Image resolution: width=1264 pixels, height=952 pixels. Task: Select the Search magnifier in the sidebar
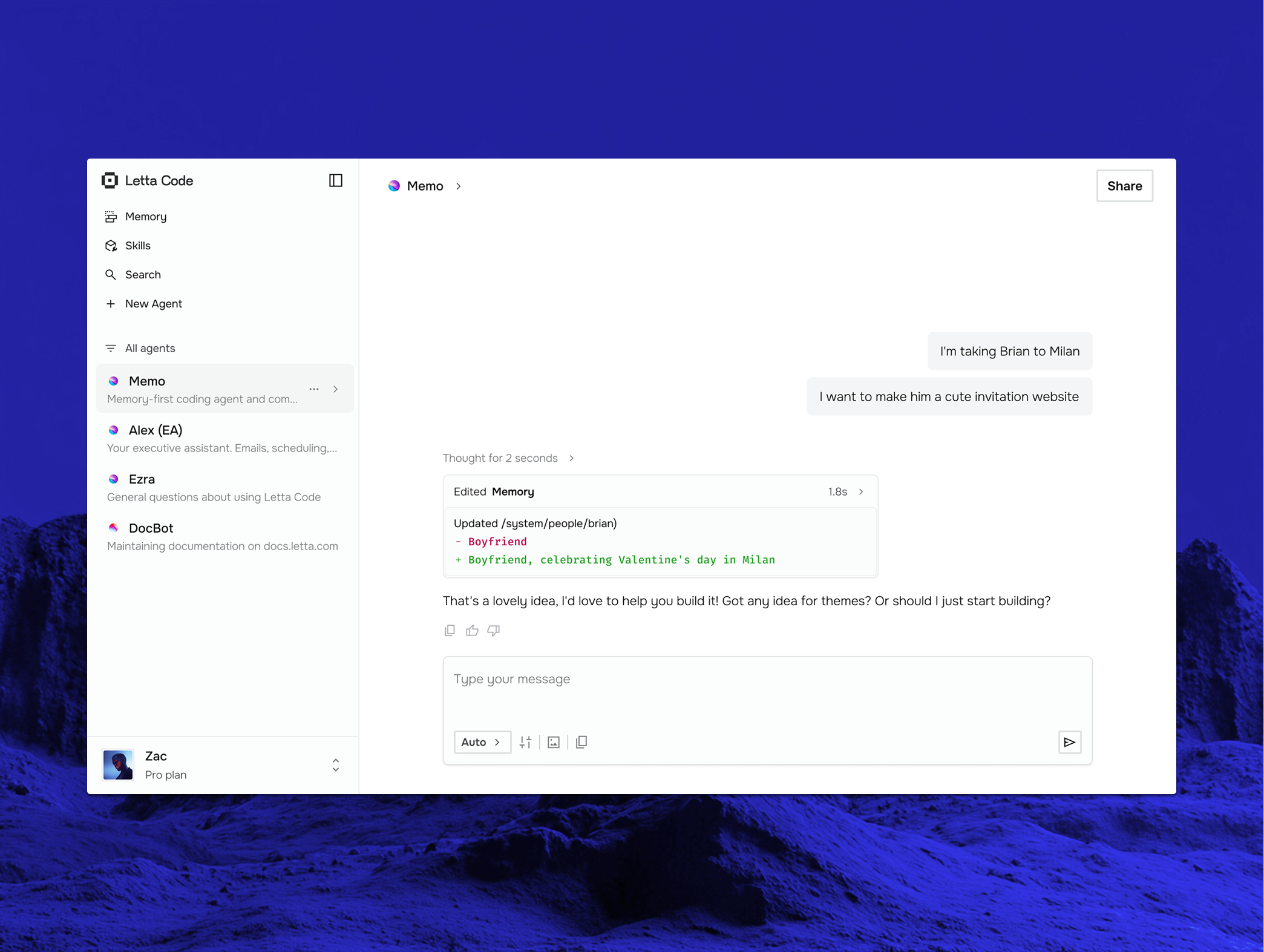point(111,274)
